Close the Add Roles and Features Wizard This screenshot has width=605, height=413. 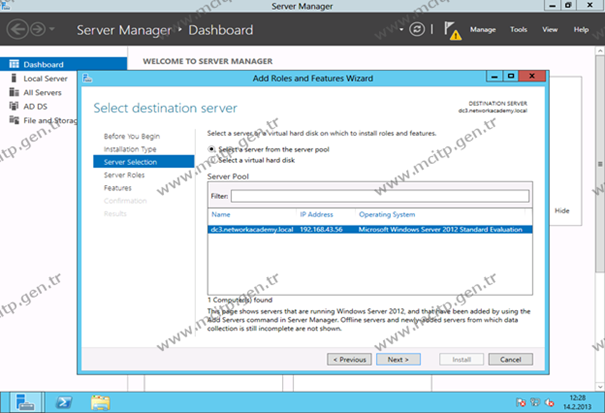click(x=532, y=76)
